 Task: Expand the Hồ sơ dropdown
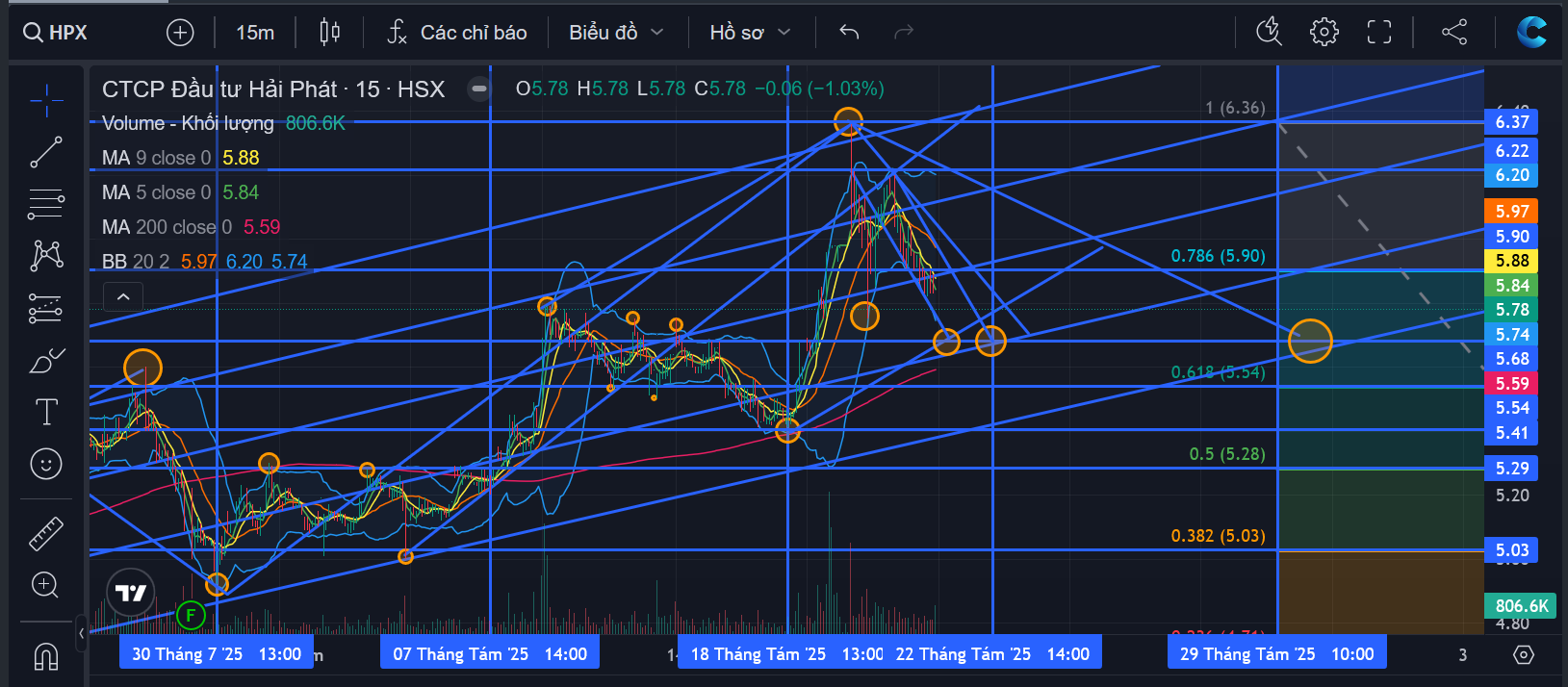(x=750, y=33)
